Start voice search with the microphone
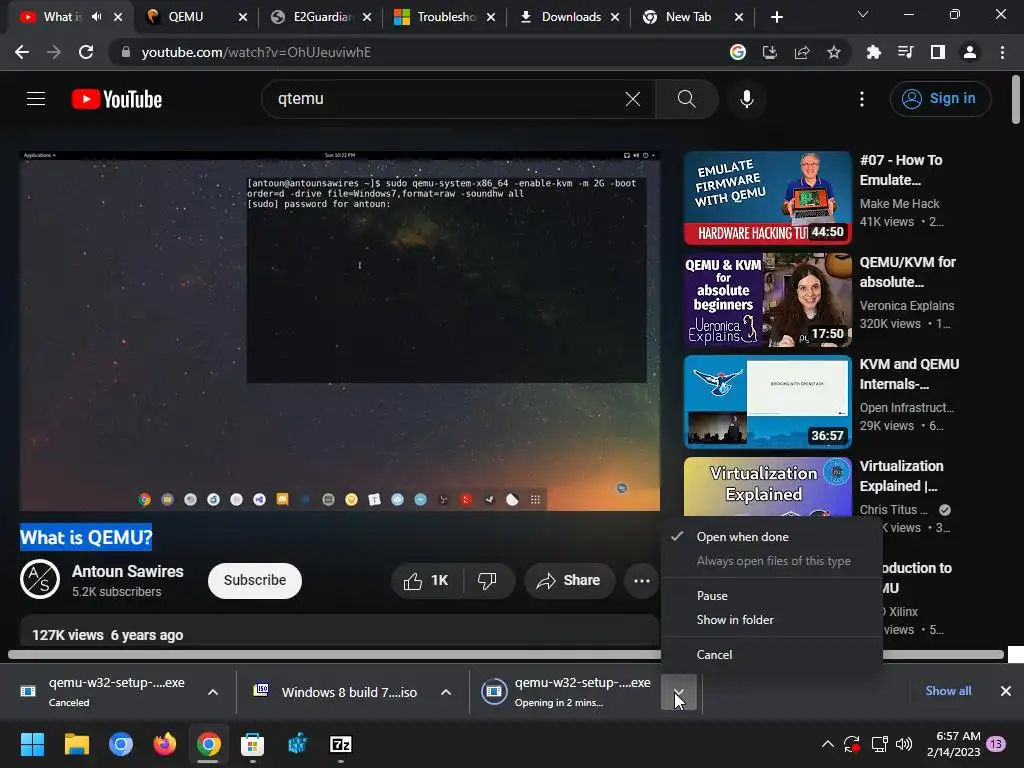Viewport: 1024px width, 768px height. tap(746, 99)
